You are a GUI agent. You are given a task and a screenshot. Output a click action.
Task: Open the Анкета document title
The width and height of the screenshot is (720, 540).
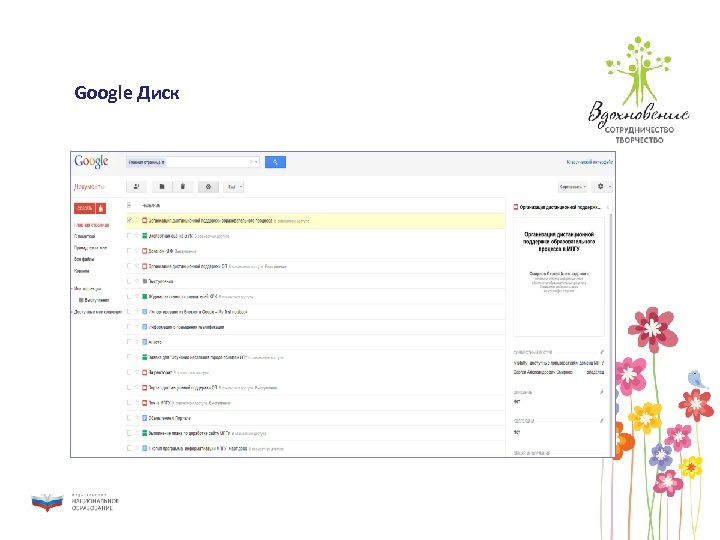(155, 342)
